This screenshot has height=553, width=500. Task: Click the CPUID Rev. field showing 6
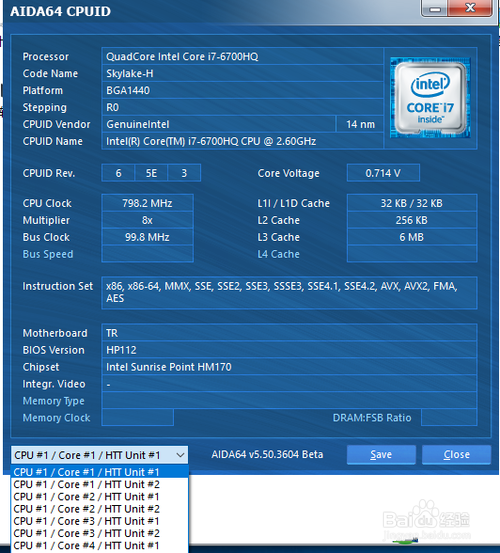(x=118, y=173)
